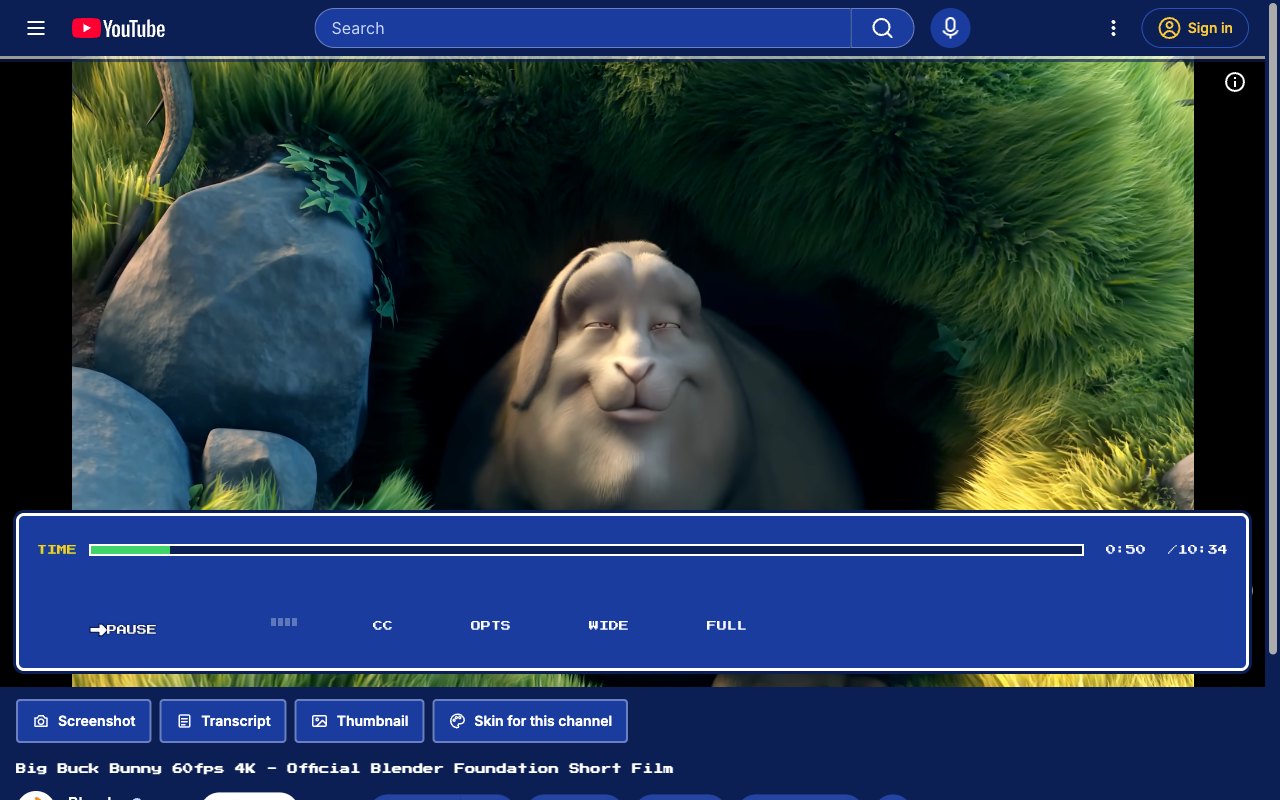Screen dimensions: 1280x800
Task: Click the magnifying glass search button
Action: (x=882, y=28)
